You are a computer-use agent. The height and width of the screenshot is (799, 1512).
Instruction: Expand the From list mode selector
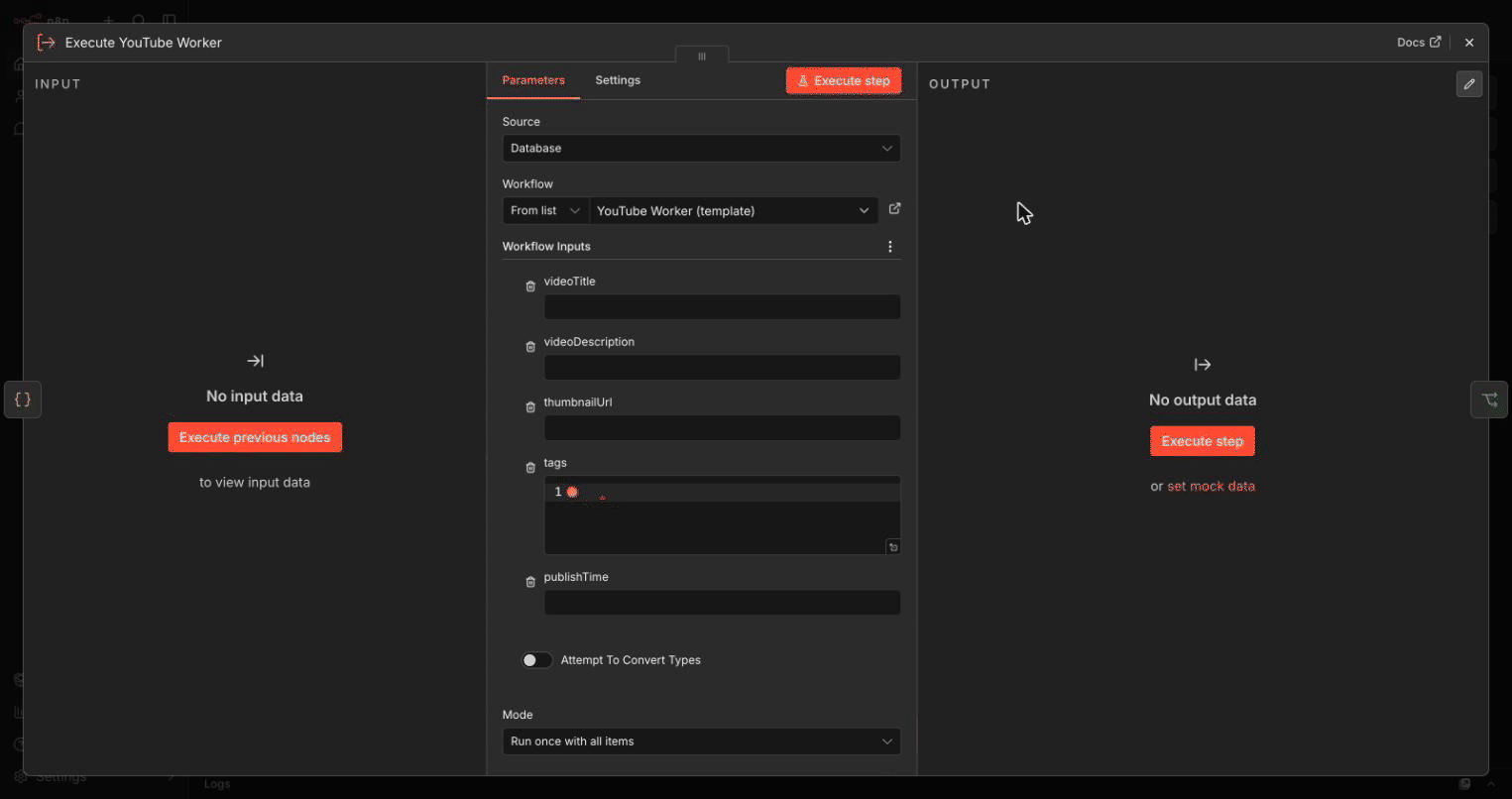click(545, 211)
